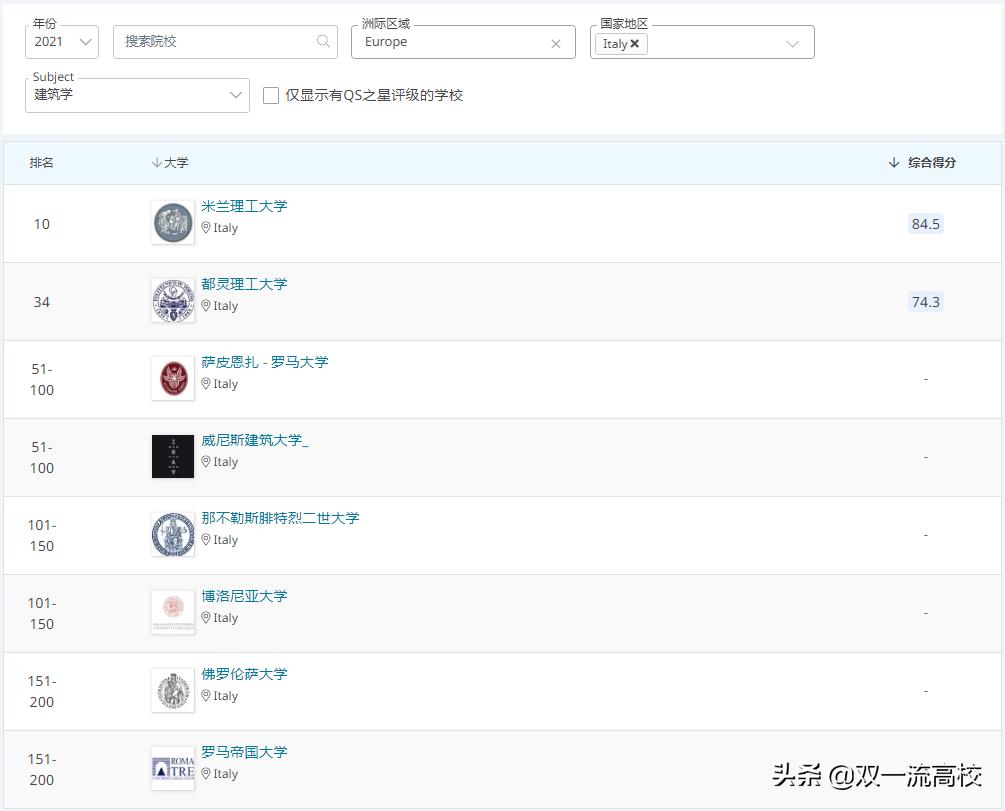Open the 萨皮恩扎 - 罗马大学 link

pos(267,362)
